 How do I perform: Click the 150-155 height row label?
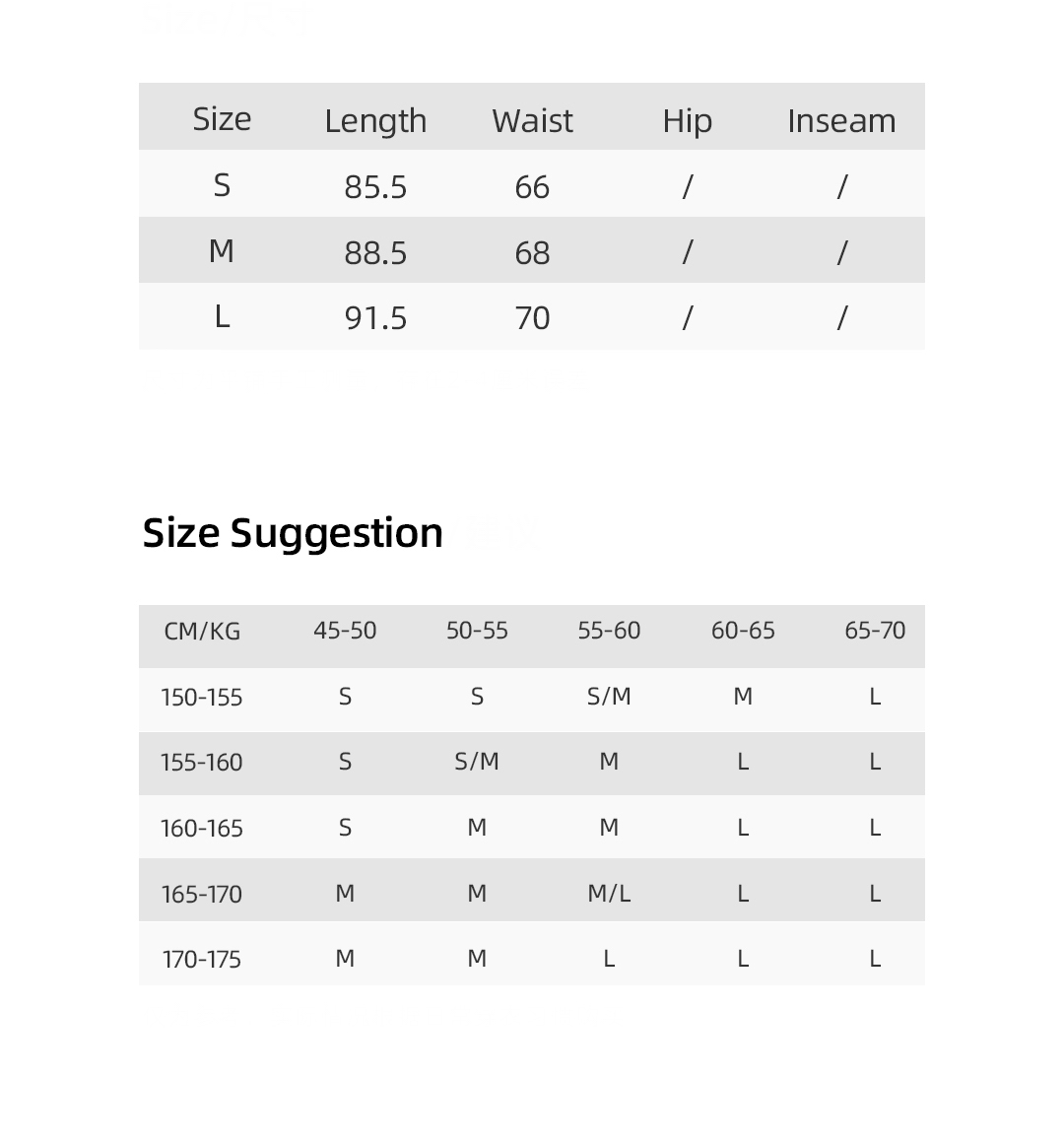[x=202, y=697]
